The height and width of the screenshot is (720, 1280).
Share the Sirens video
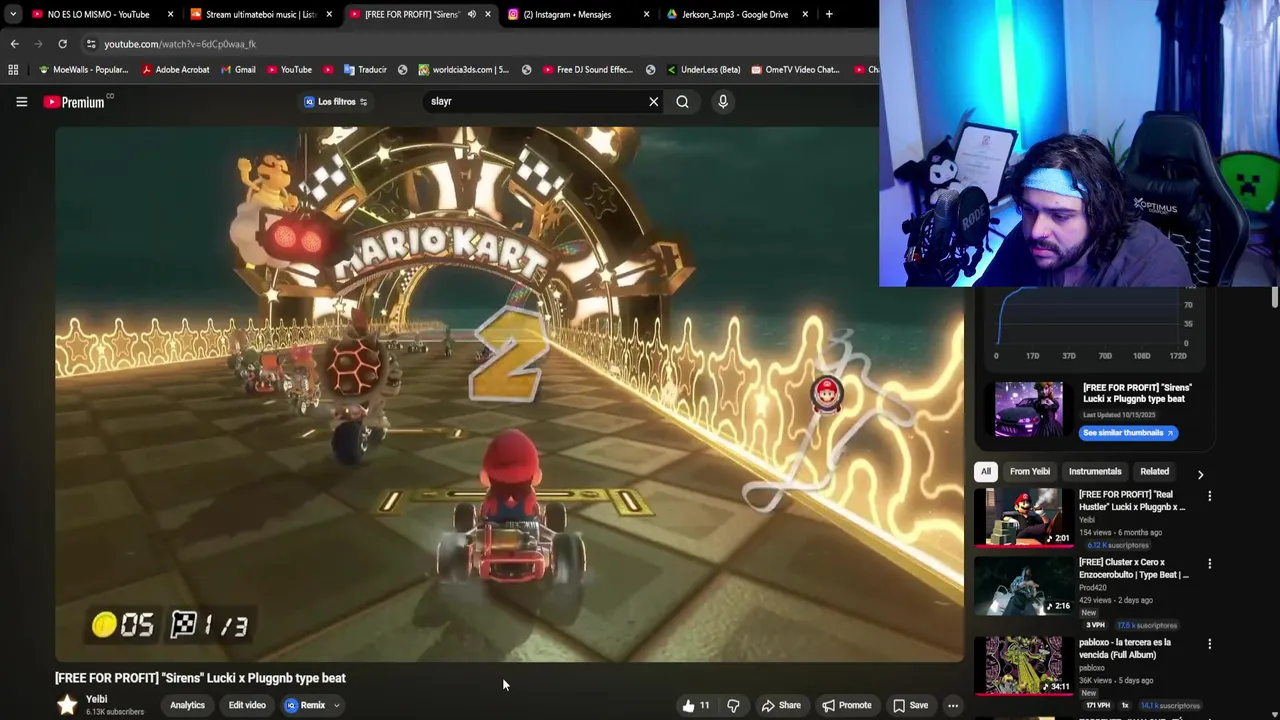pyautogui.click(x=781, y=705)
